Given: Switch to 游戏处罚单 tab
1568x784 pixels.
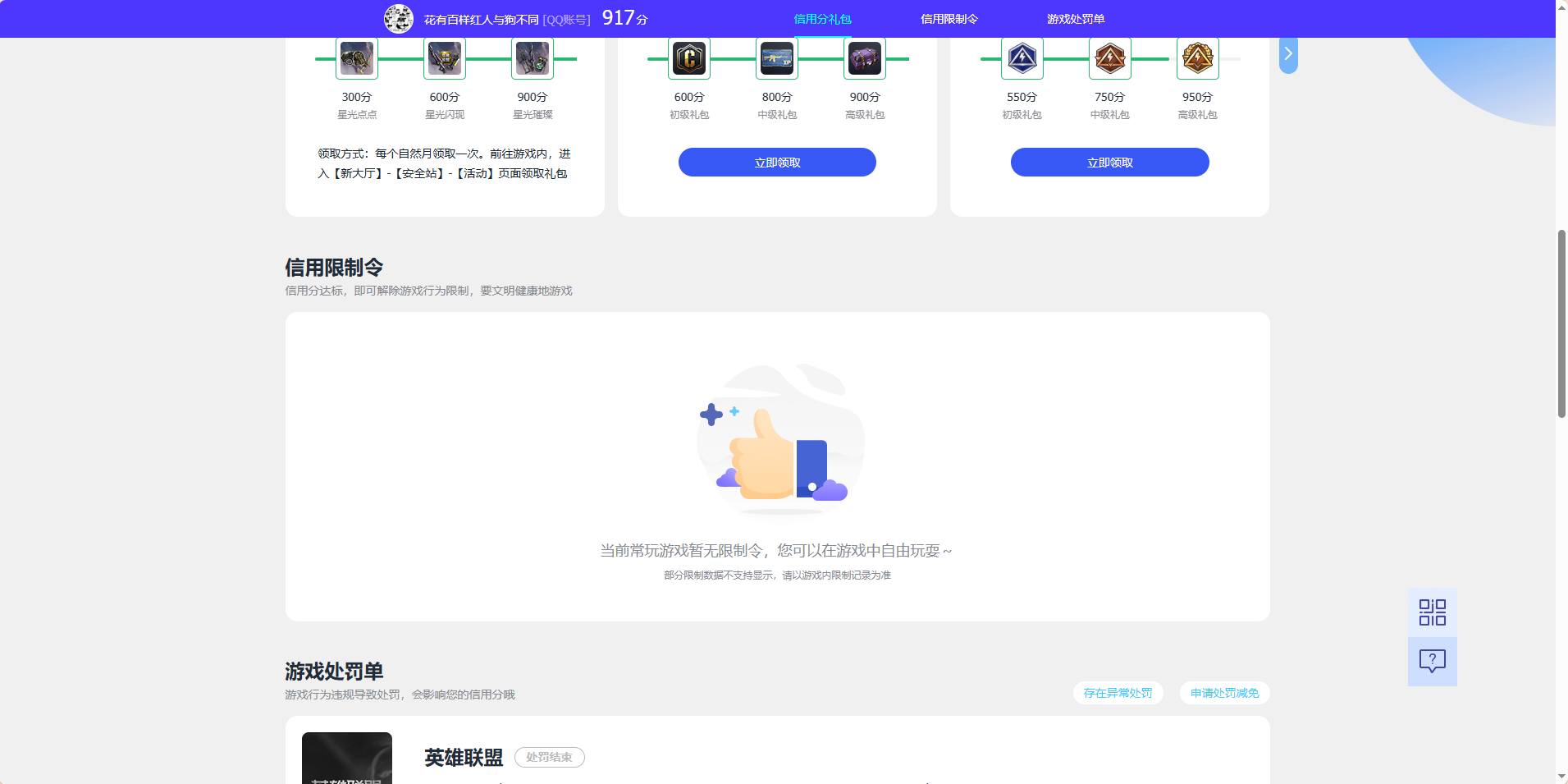Looking at the screenshot, I should point(1076,19).
